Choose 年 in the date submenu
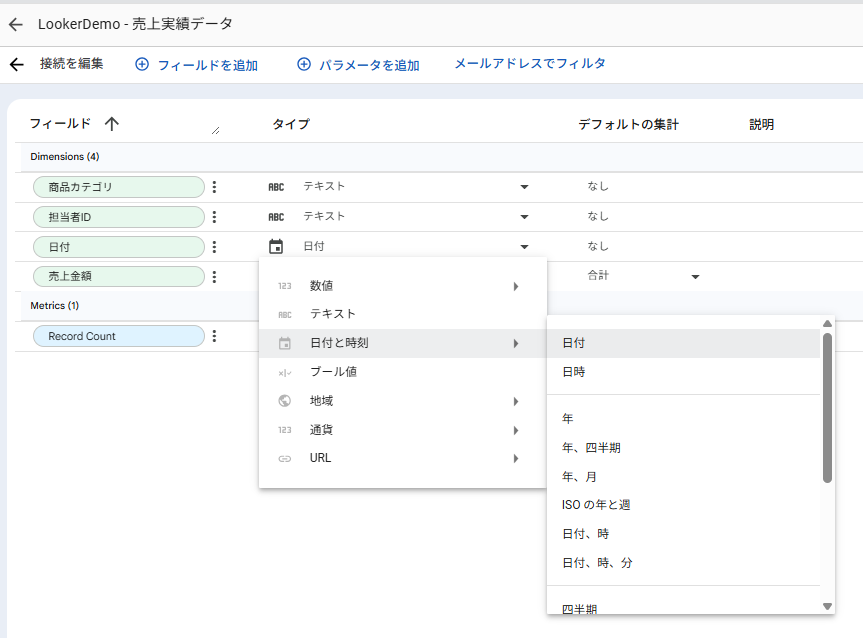Image resolution: width=863 pixels, height=638 pixels. point(684,419)
